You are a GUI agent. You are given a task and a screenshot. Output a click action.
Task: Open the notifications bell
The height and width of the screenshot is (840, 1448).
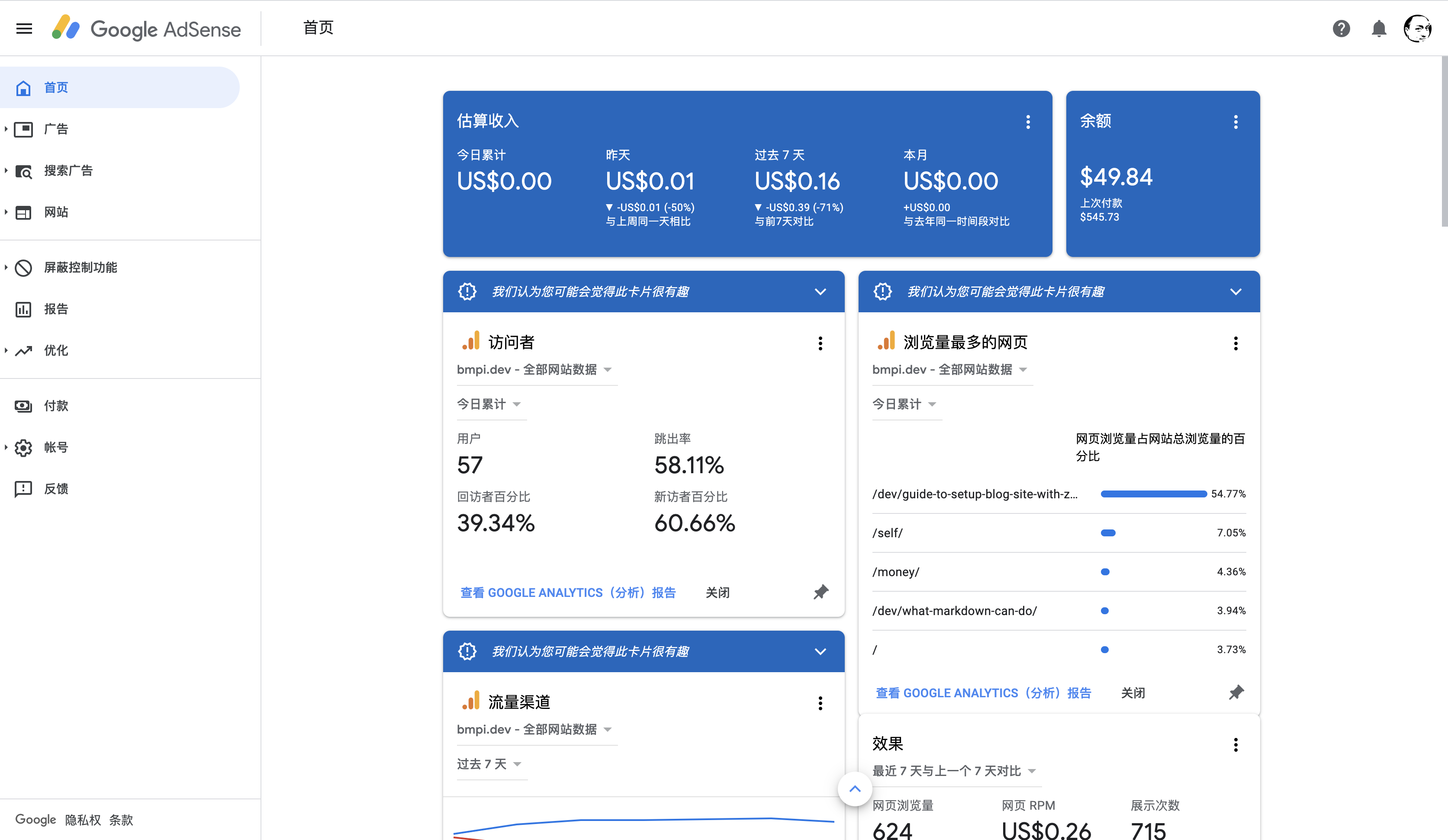pos(1378,28)
